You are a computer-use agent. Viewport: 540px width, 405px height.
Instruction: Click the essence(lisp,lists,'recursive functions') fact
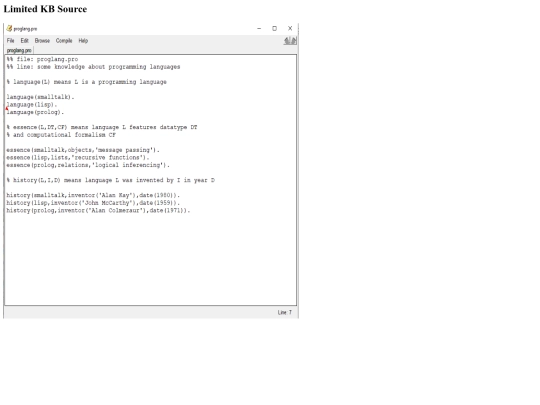pyautogui.click(x=78, y=158)
